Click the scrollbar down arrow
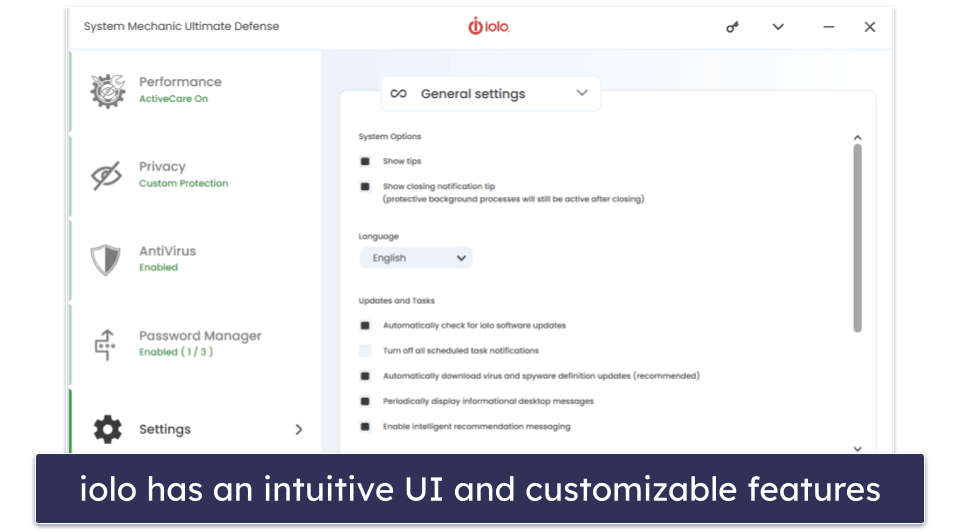 click(x=858, y=449)
